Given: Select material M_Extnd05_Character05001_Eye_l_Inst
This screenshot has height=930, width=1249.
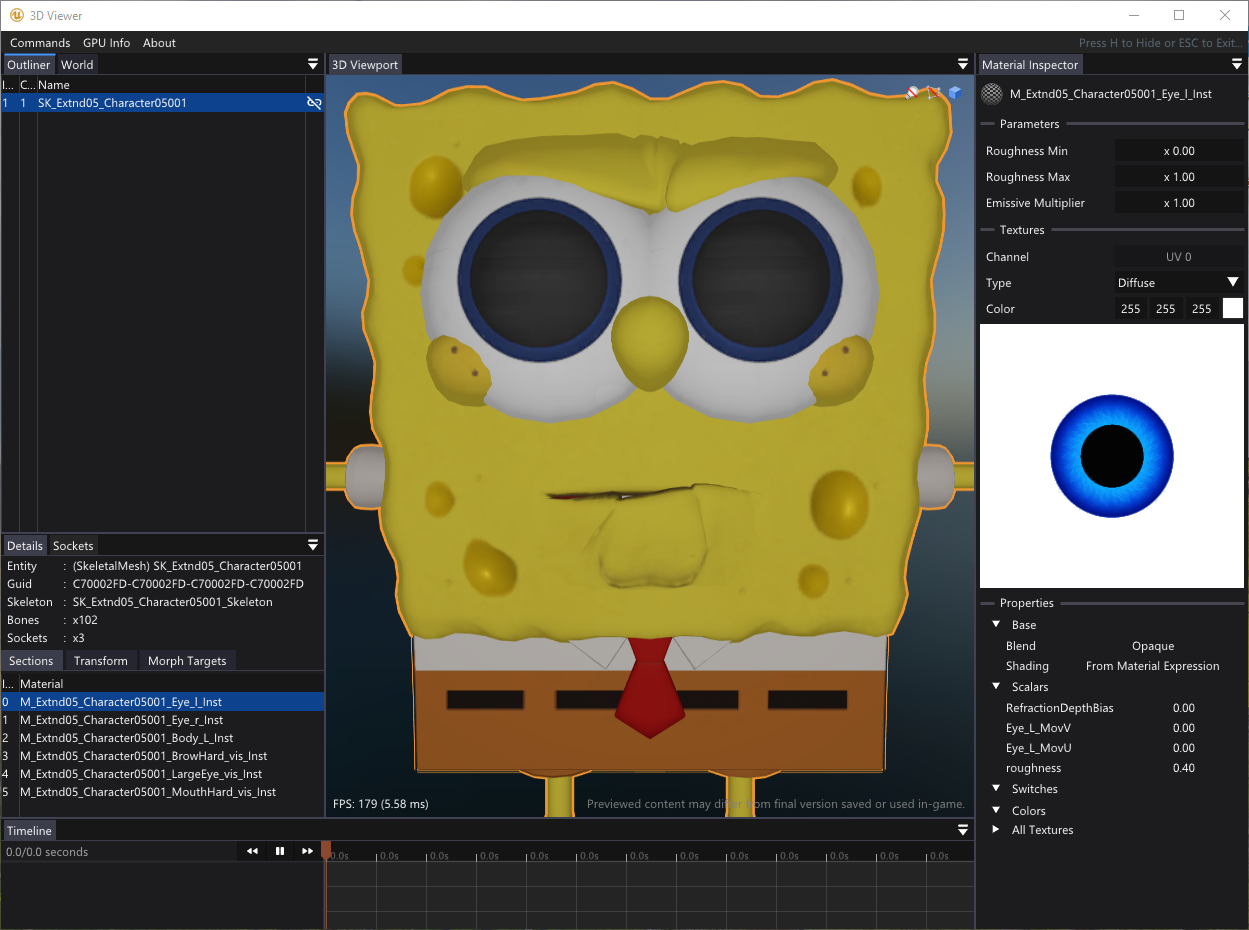Looking at the screenshot, I should pyautogui.click(x=162, y=702).
